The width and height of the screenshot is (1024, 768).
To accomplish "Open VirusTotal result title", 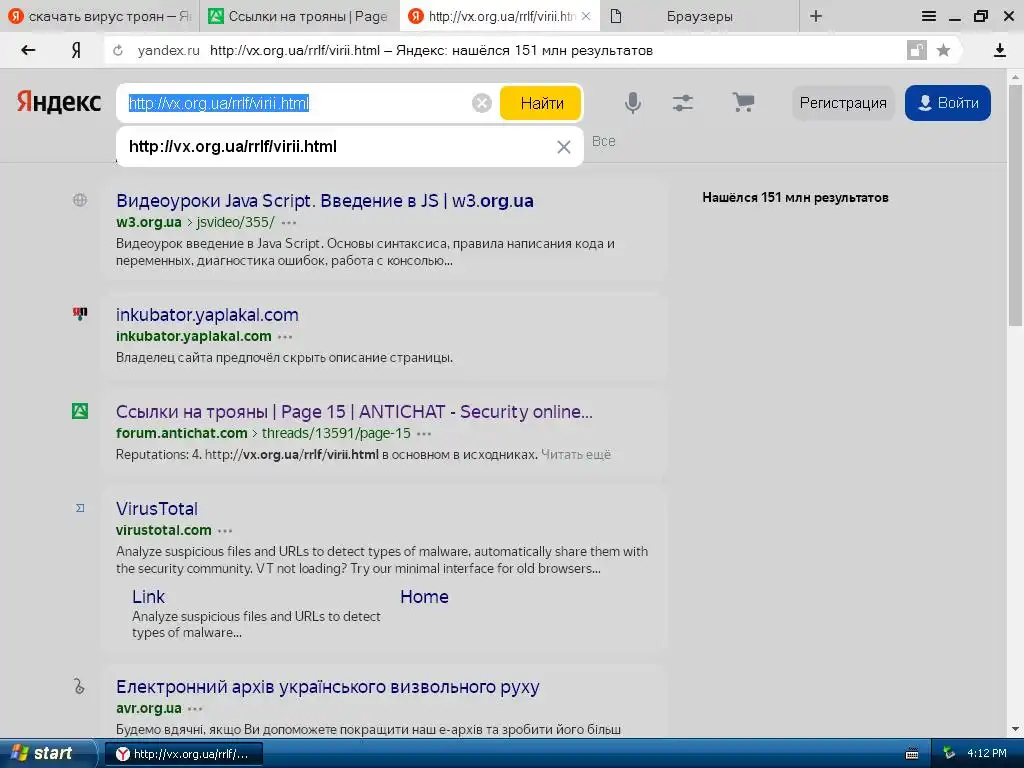I will point(157,509).
